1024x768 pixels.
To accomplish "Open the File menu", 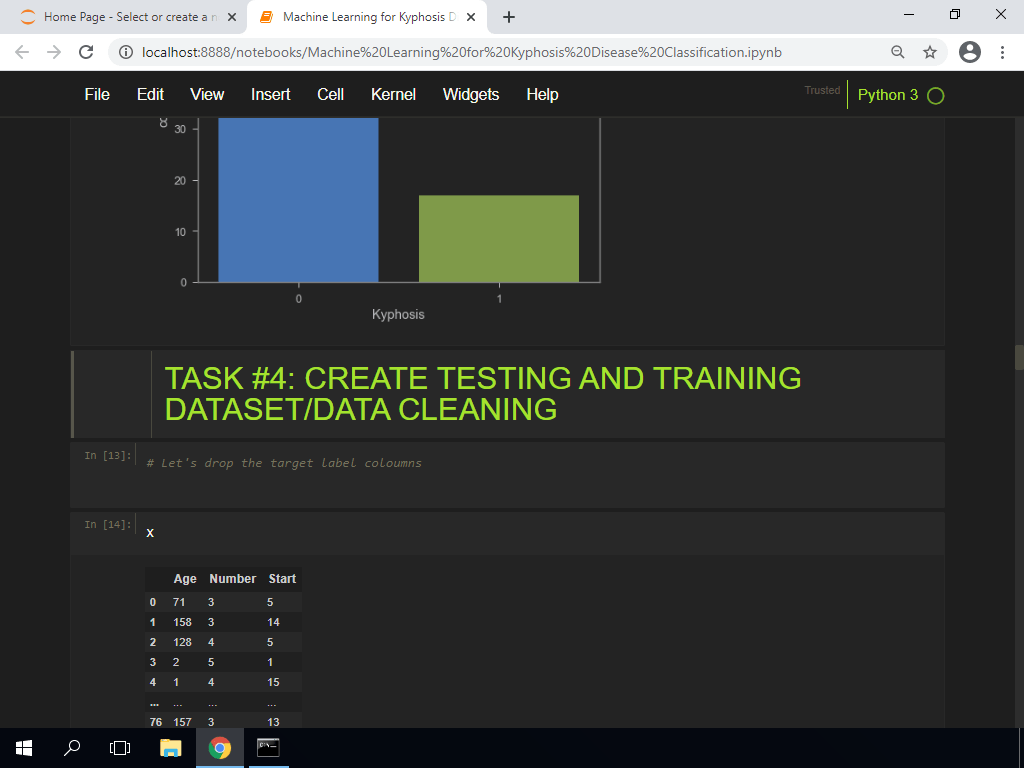I will click(x=97, y=95).
